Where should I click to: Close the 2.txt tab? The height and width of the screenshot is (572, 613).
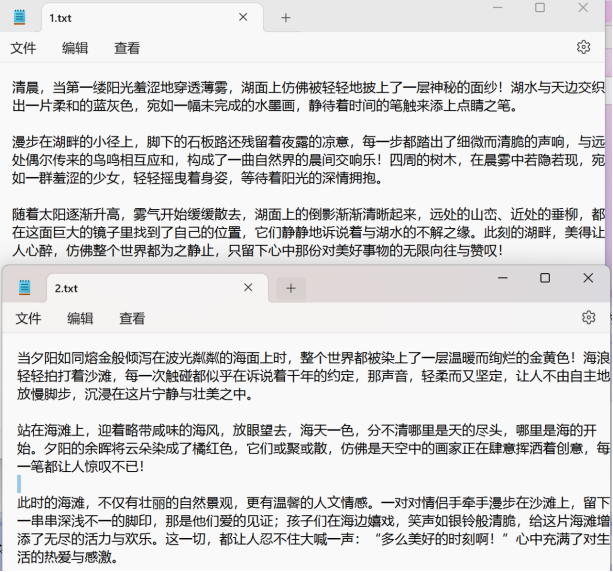click(x=248, y=288)
